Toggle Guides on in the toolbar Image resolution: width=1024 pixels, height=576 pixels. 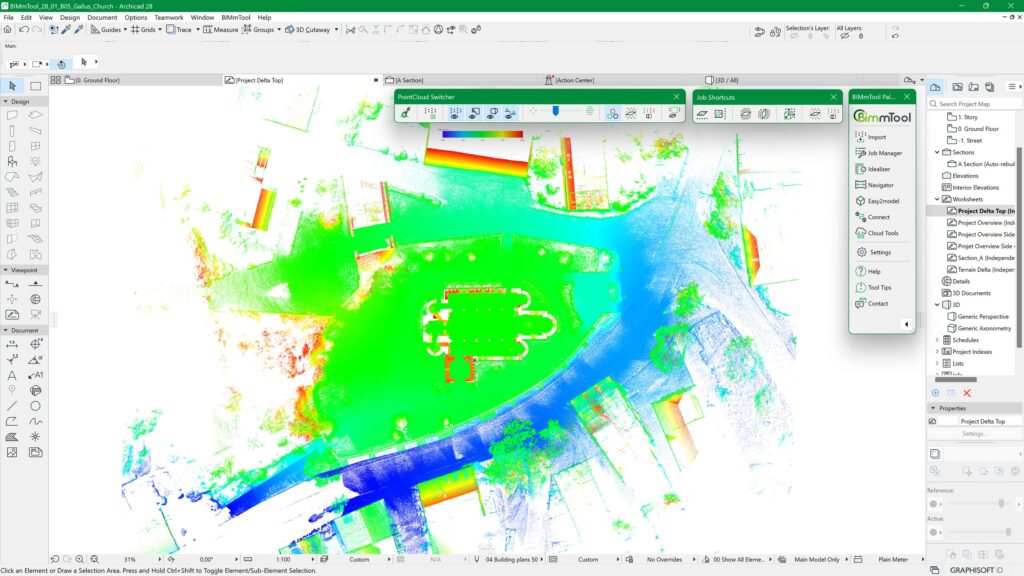[103, 29]
